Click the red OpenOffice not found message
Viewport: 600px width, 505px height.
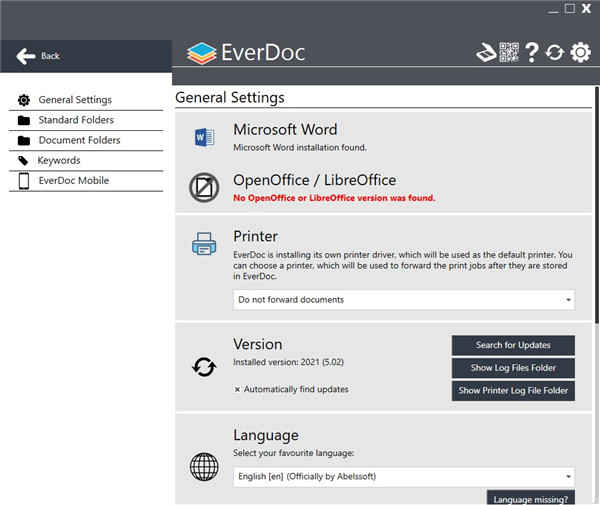click(334, 198)
